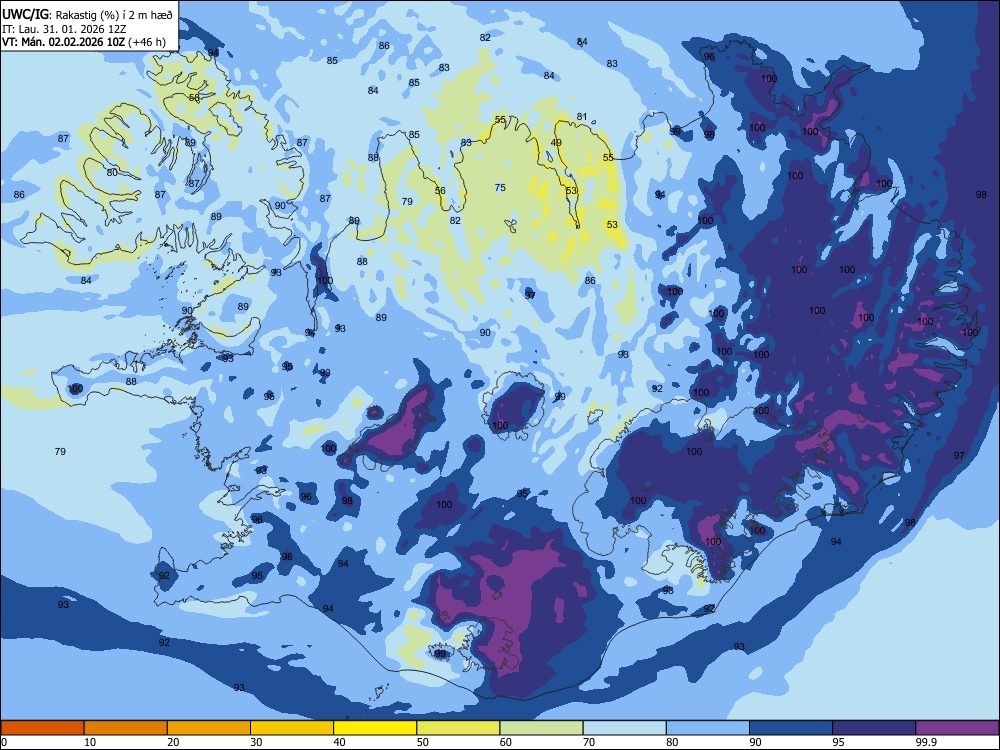The height and width of the screenshot is (750, 1000).
Task: Click the legend tick label 20
Action: coord(173,742)
